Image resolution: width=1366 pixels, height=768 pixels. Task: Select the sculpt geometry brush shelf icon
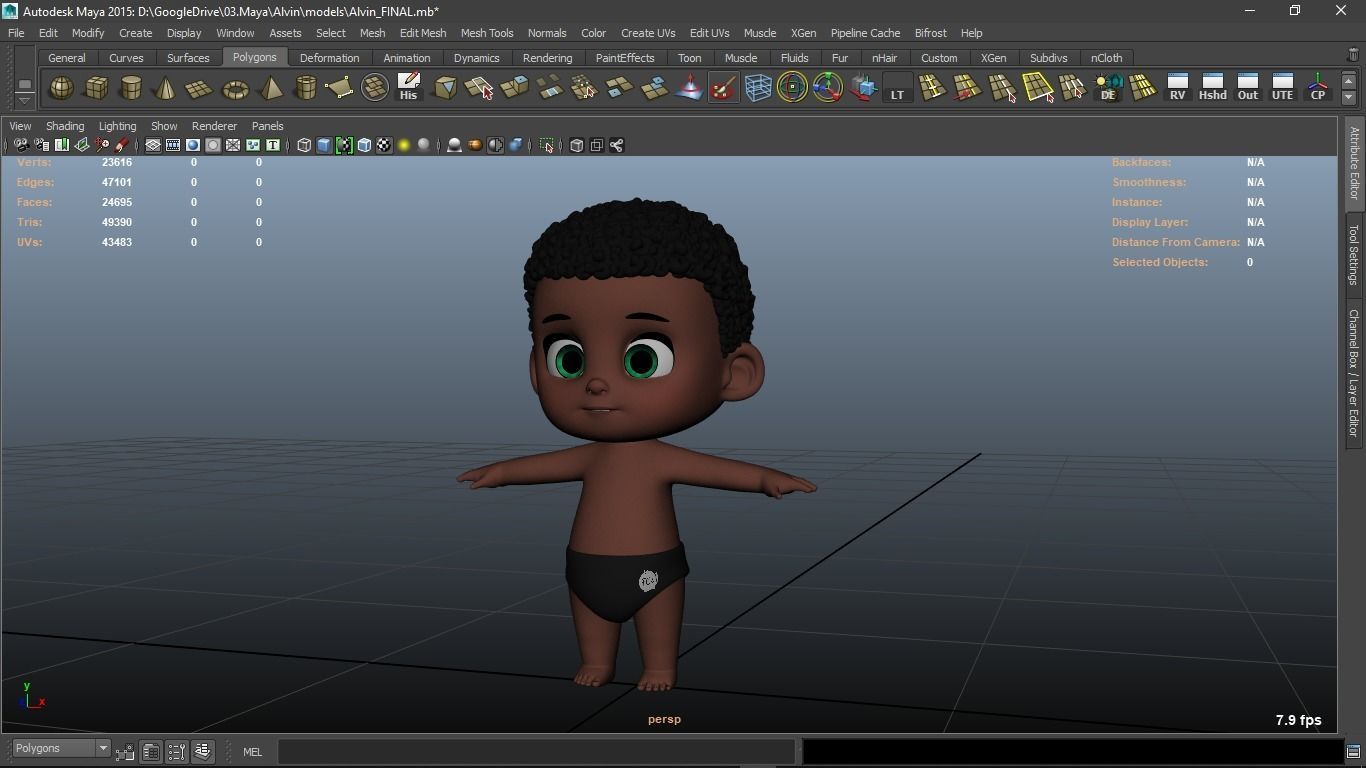[722, 88]
